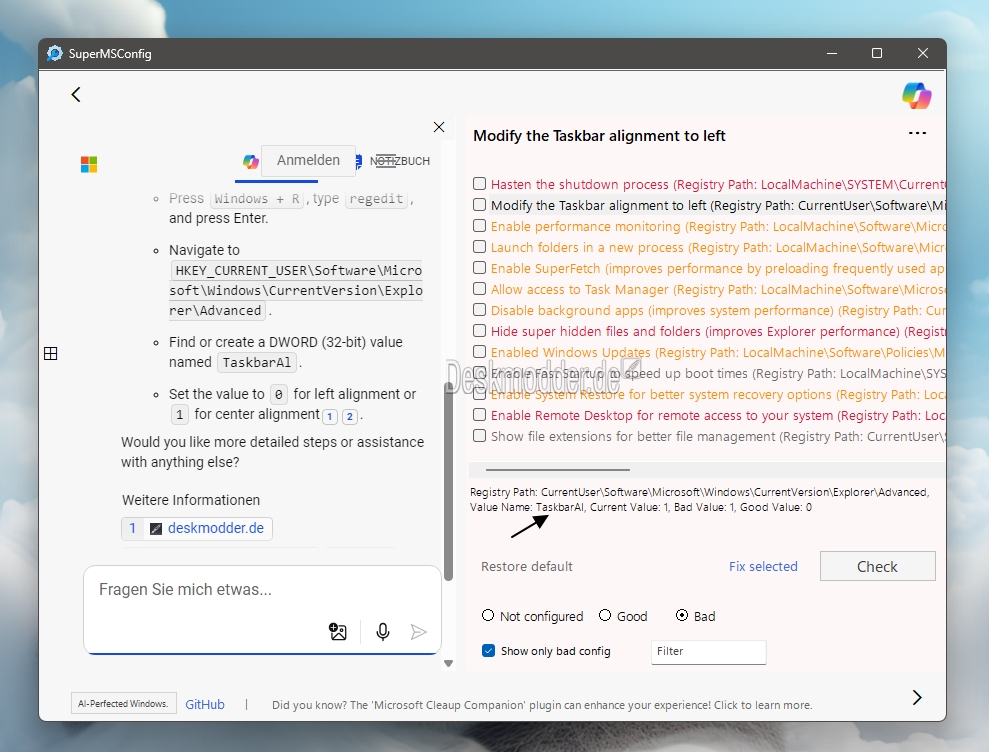Screen dimensions: 989x752
Task: Click the add image icon in chat box
Action: [338, 632]
